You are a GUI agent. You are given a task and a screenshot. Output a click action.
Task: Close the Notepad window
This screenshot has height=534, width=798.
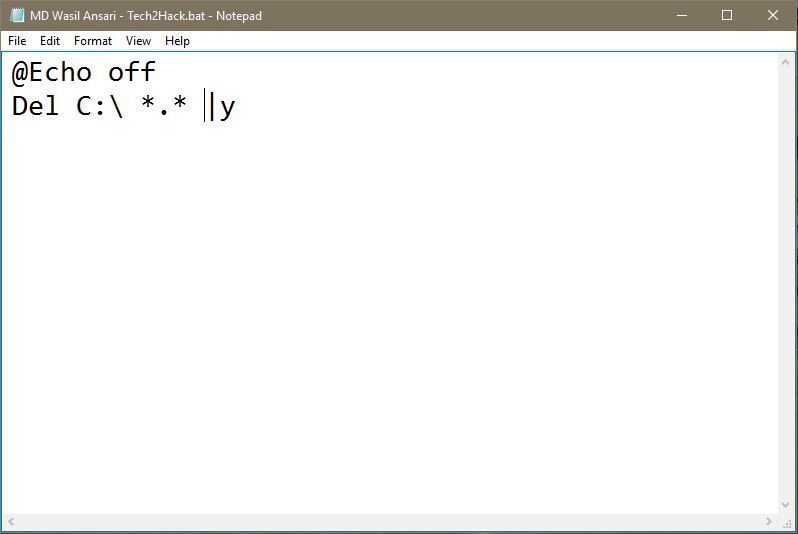coord(773,15)
